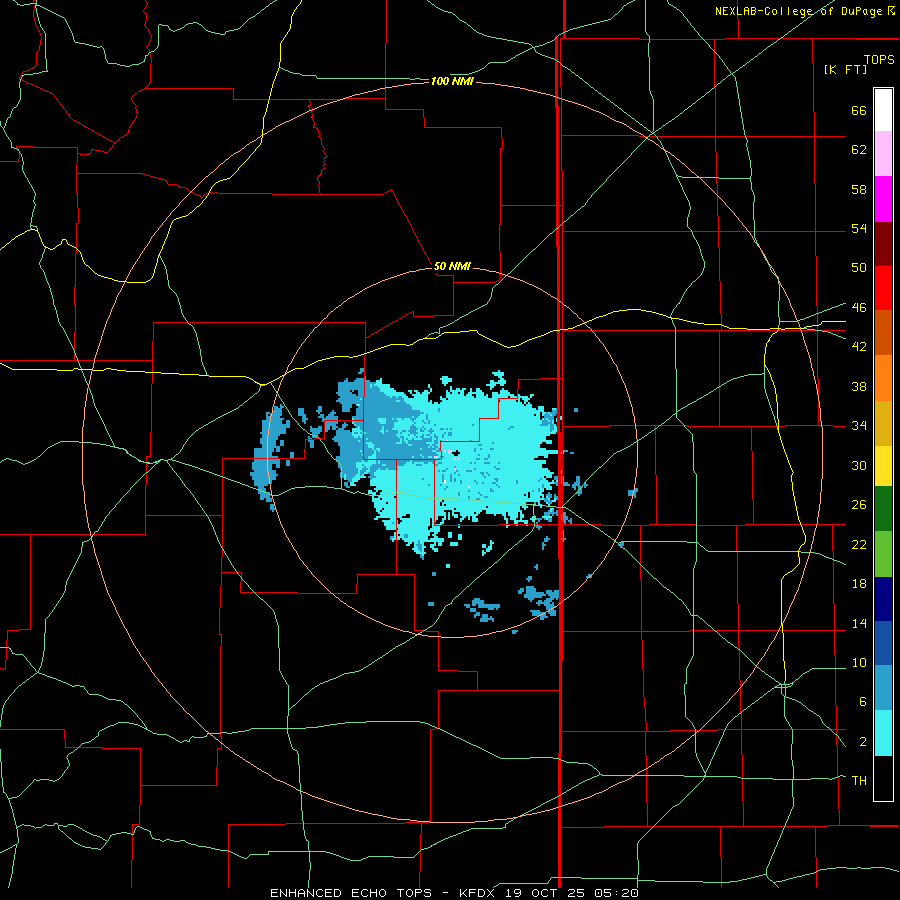Click the legend value 58
Image resolution: width=900 pixels, height=900 pixels.
coord(859,189)
